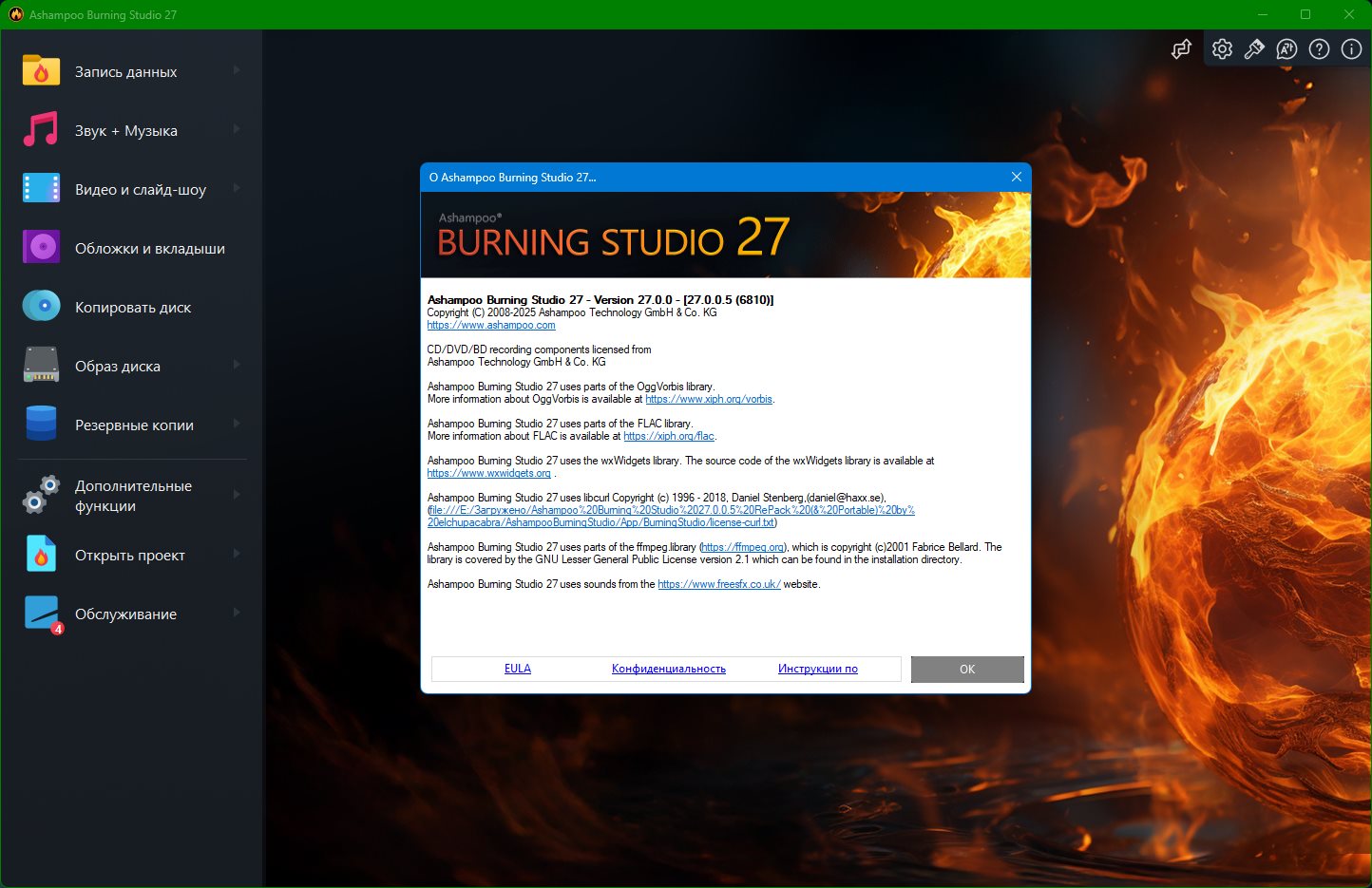Open the paintbrush theme icon

[1254, 49]
